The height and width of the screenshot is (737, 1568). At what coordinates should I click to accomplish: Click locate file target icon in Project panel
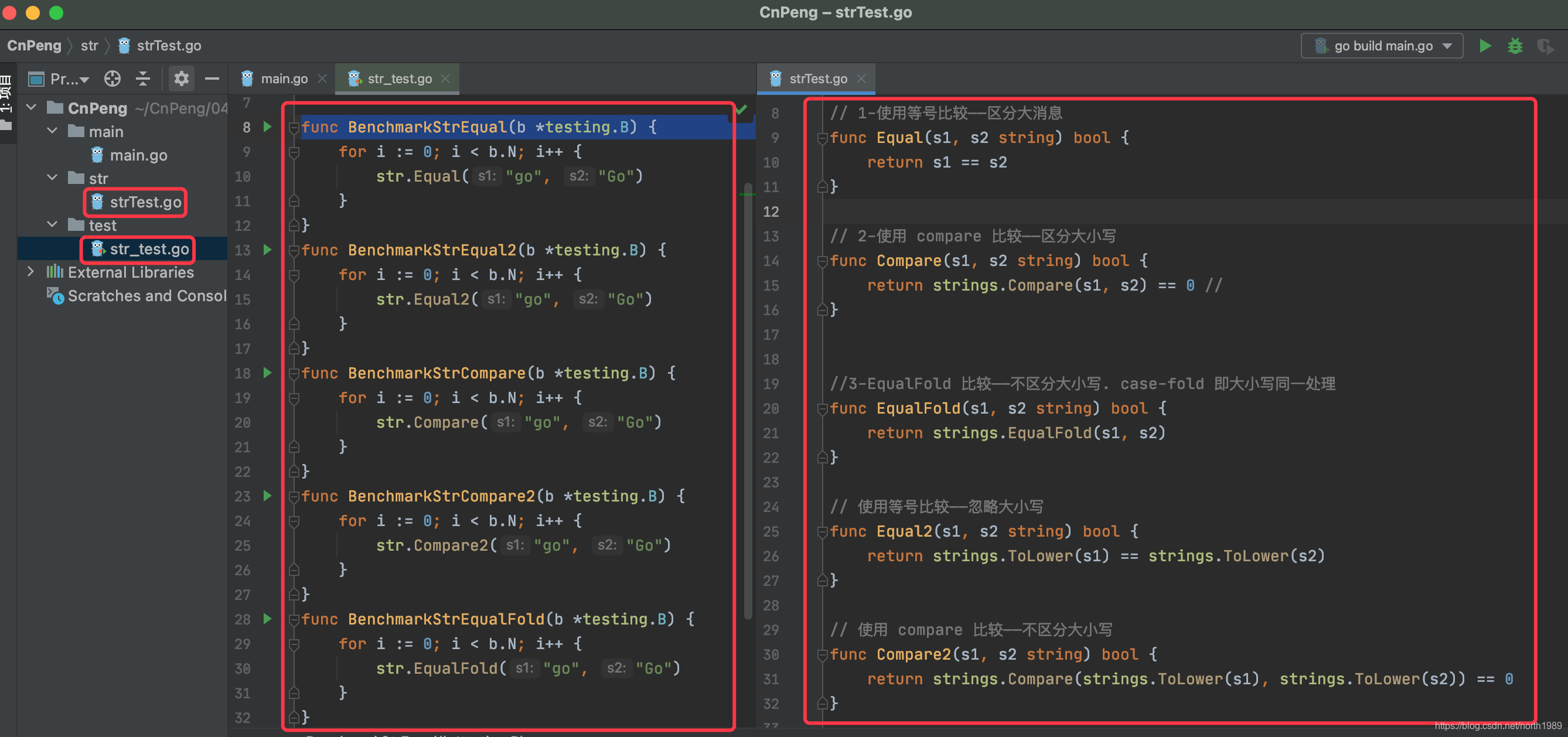pyautogui.click(x=112, y=79)
